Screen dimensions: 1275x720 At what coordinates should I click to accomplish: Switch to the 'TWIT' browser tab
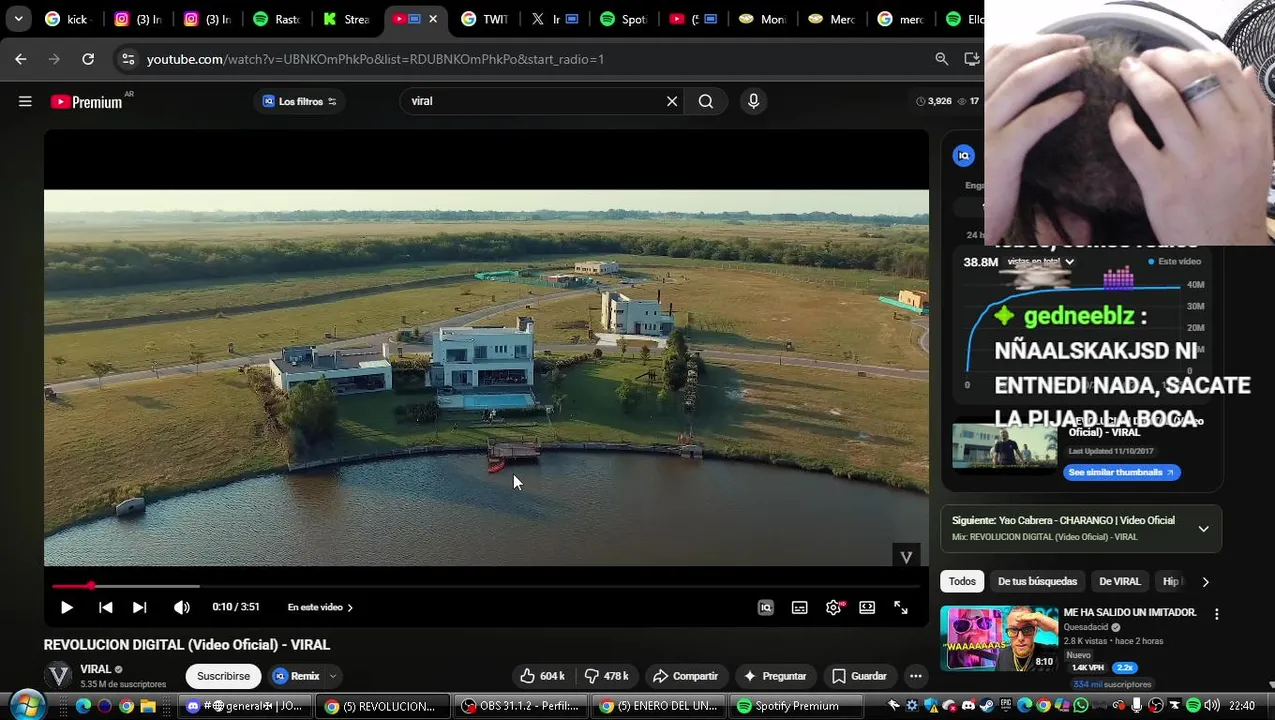[485, 18]
